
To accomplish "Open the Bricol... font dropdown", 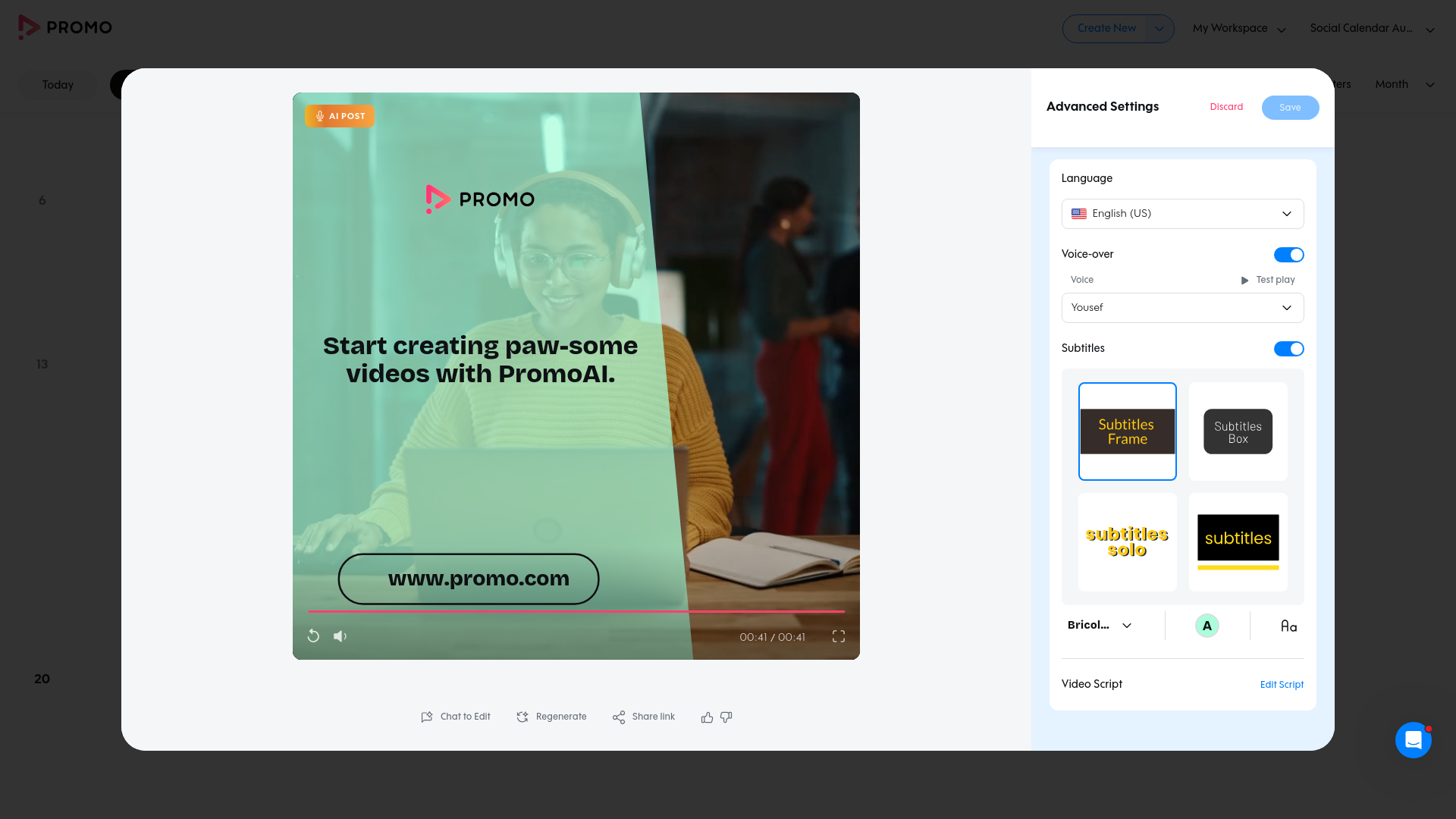I will click(x=1100, y=626).
